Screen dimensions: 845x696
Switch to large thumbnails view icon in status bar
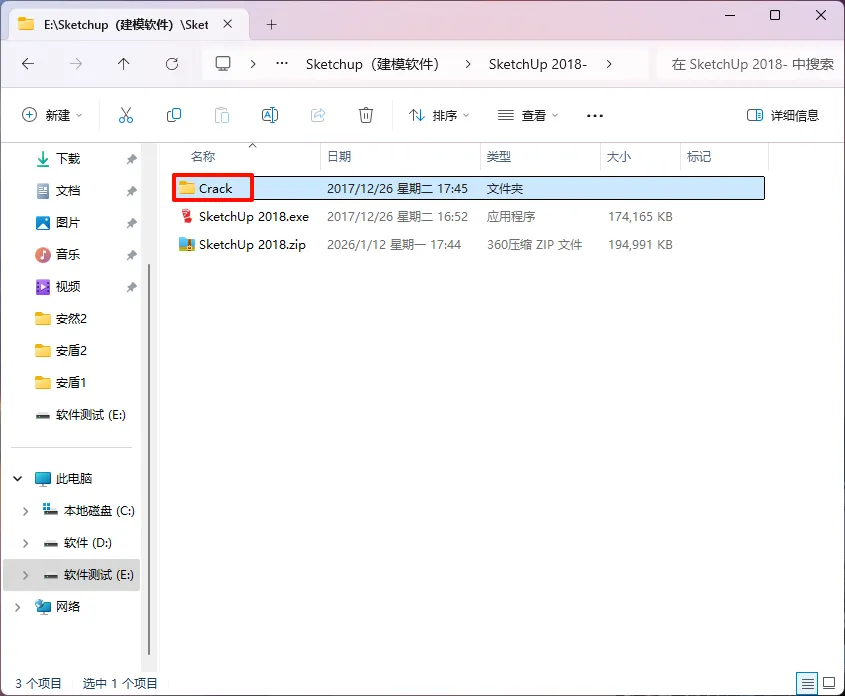[x=829, y=683]
